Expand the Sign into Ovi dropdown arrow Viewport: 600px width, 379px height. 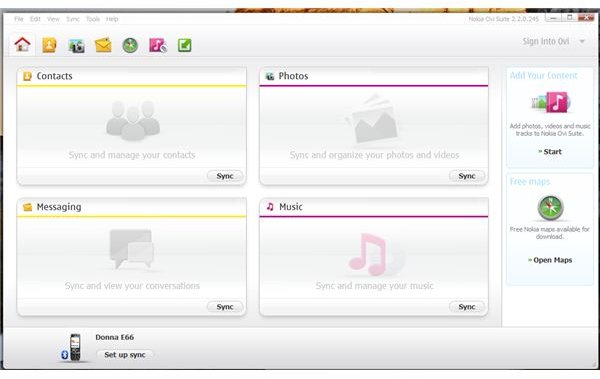pyautogui.click(x=582, y=41)
